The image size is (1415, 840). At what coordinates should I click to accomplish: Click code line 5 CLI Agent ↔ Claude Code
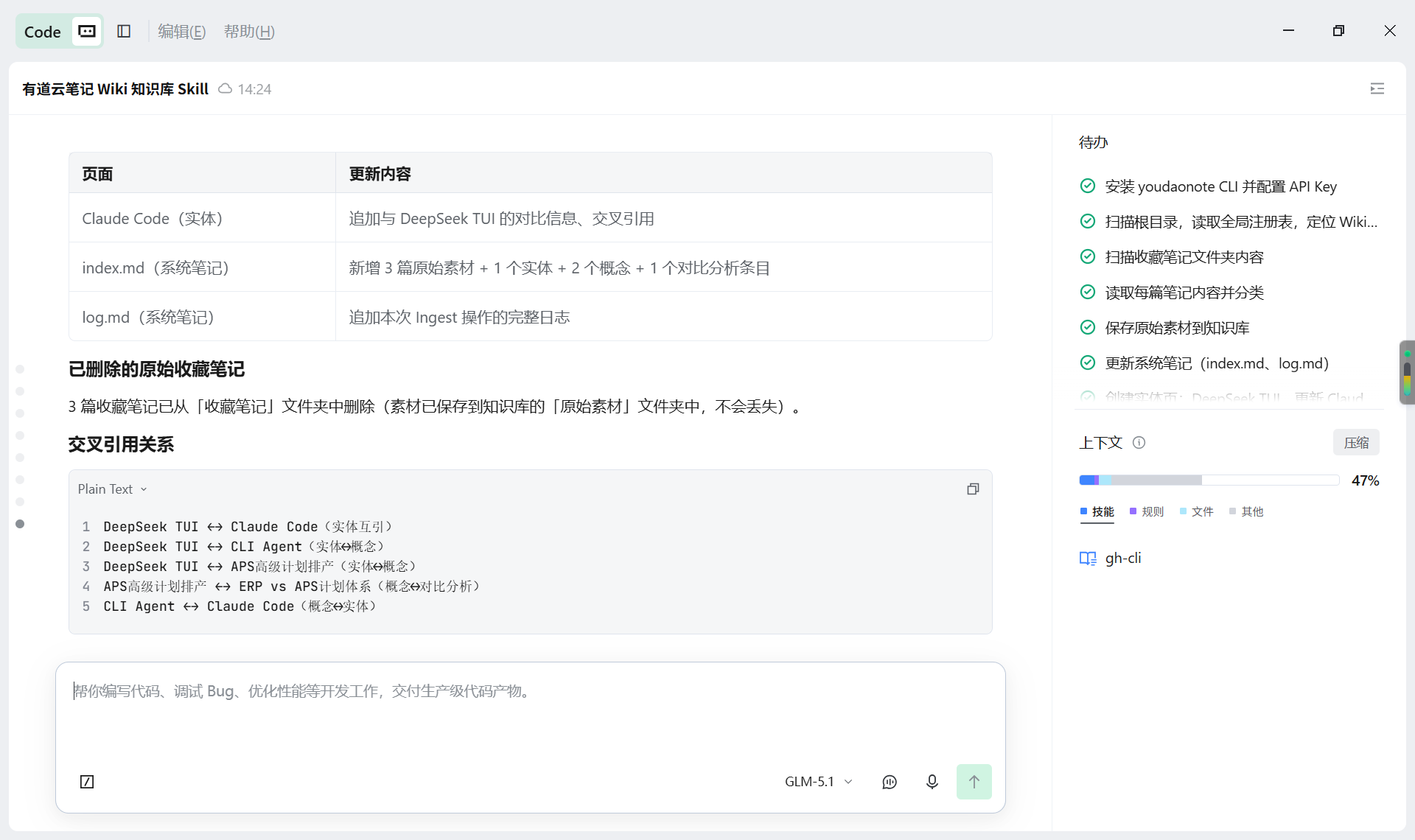pyautogui.click(x=240, y=606)
